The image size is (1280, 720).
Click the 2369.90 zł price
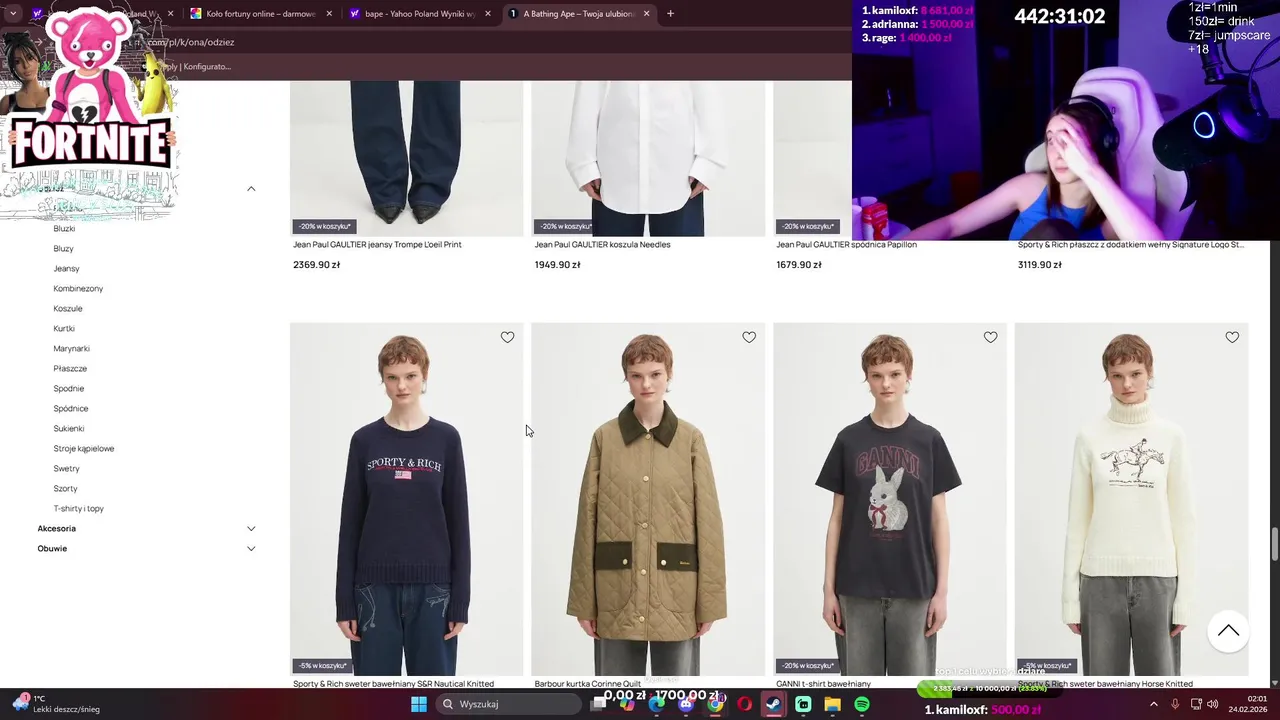click(316, 265)
